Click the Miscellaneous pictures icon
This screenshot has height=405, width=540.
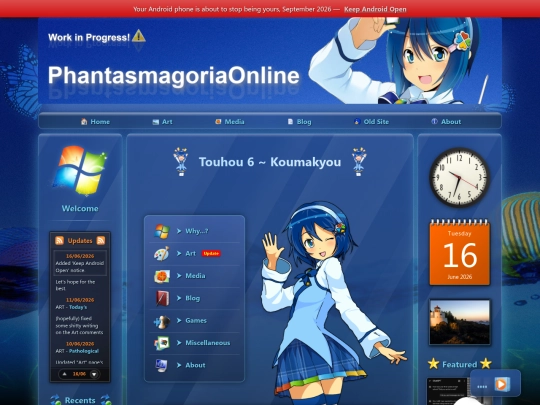(x=162, y=343)
